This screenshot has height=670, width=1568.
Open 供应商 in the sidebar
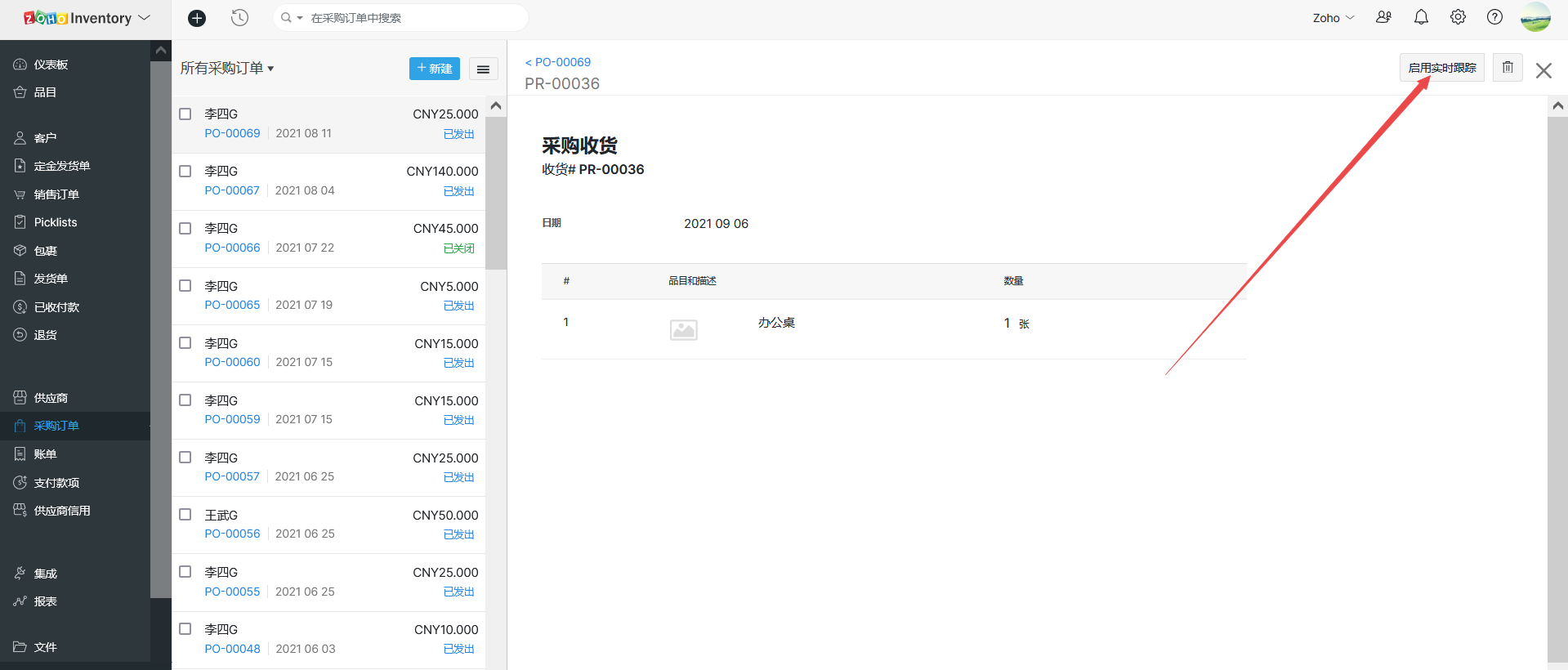[51, 398]
